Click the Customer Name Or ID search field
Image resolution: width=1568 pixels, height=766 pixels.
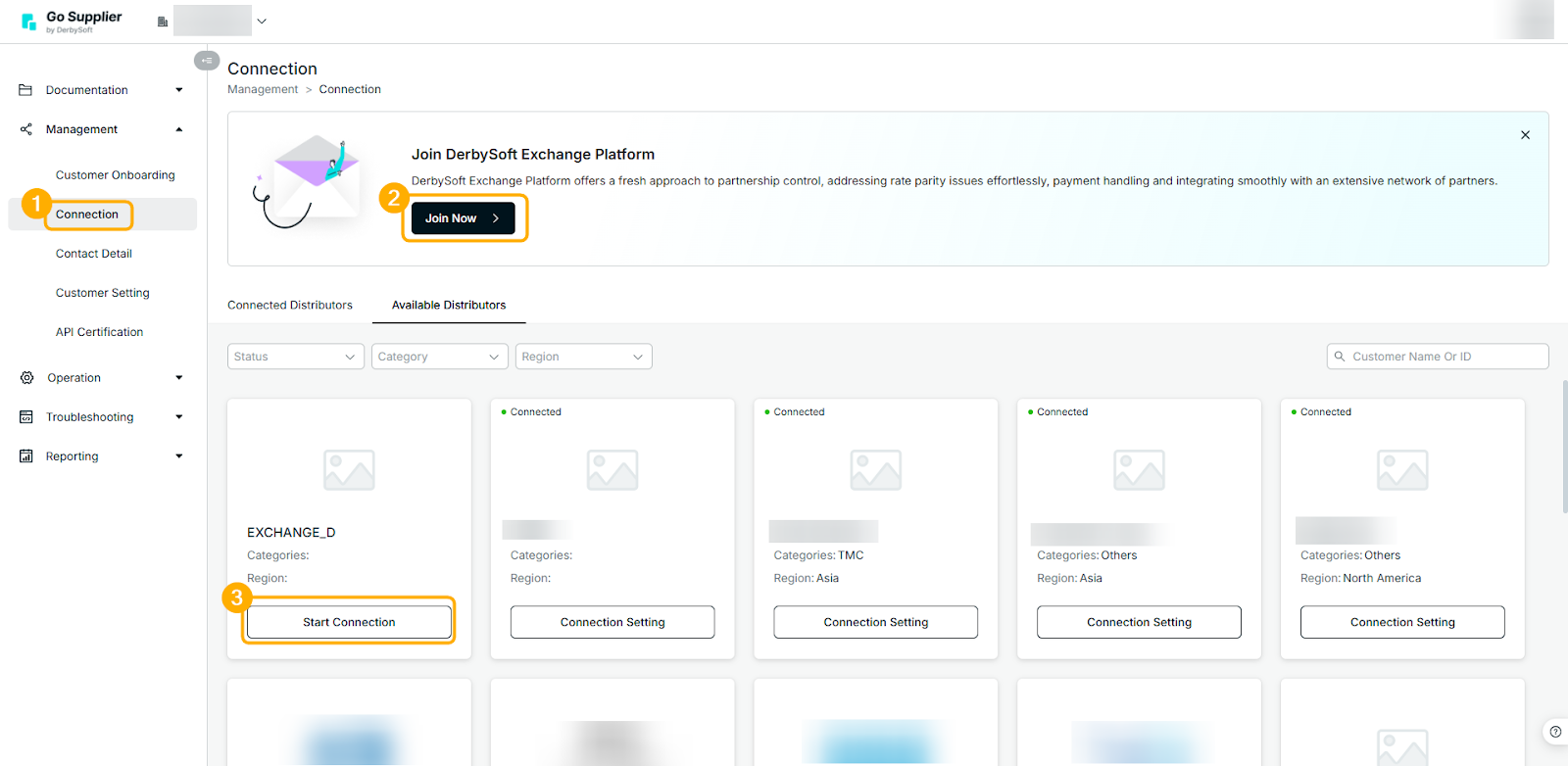click(x=1438, y=357)
